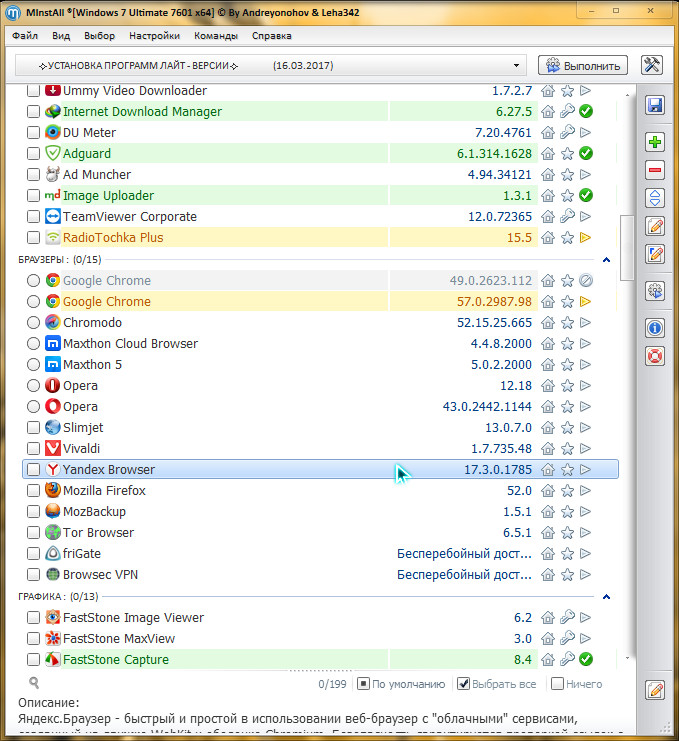
Task: Click orange play arrow on RadioTochka Plus
Action: [x=585, y=237]
